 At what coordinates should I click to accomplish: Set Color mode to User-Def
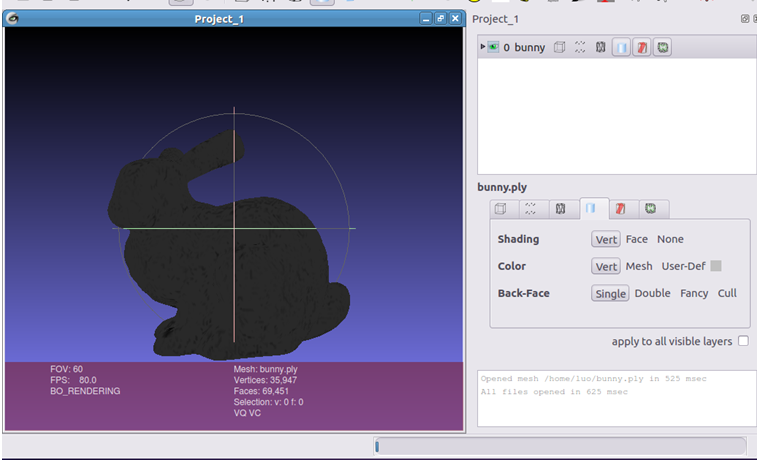[683, 266]
